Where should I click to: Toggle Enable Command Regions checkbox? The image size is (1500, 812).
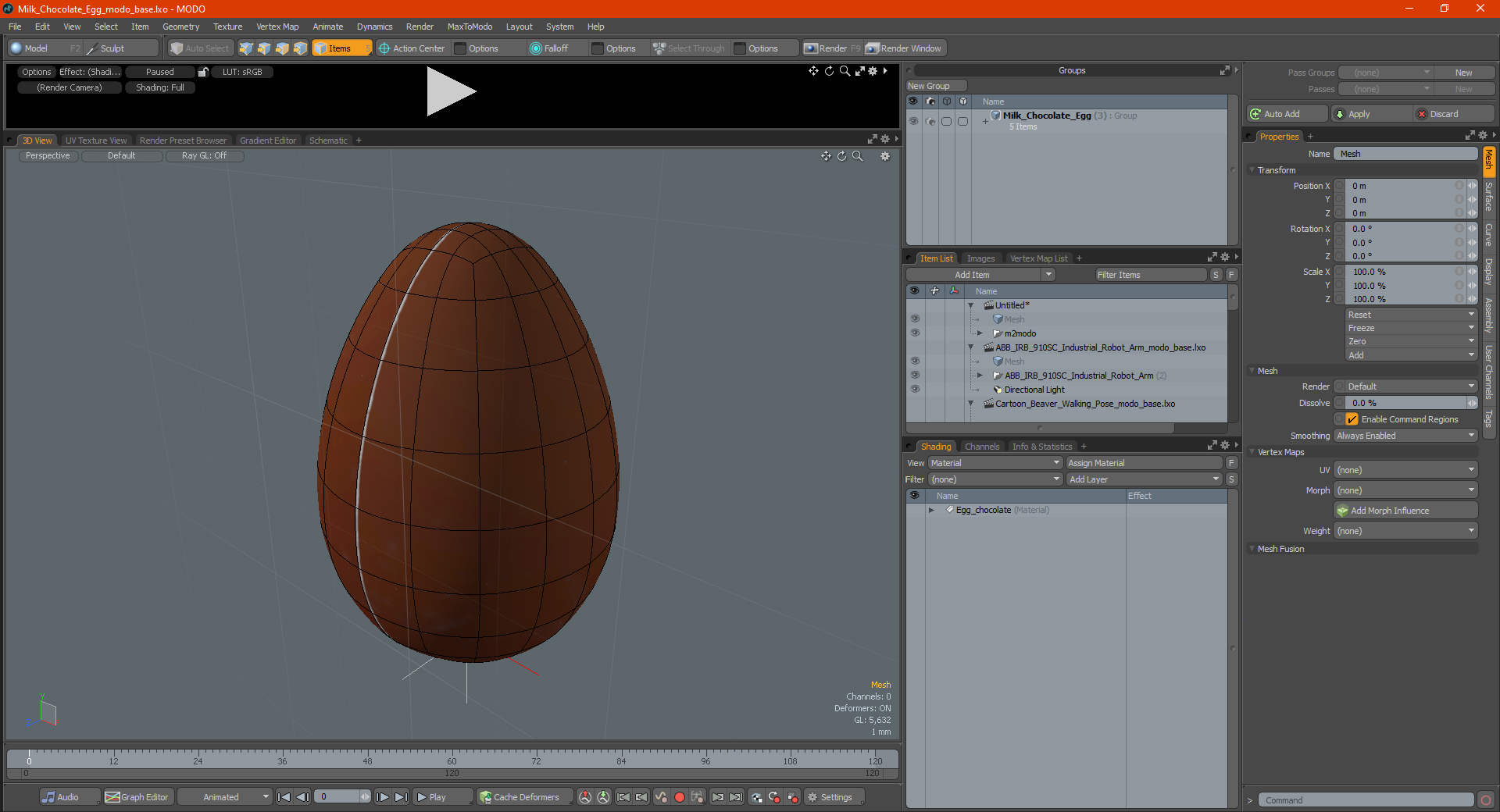[1352, 419]
